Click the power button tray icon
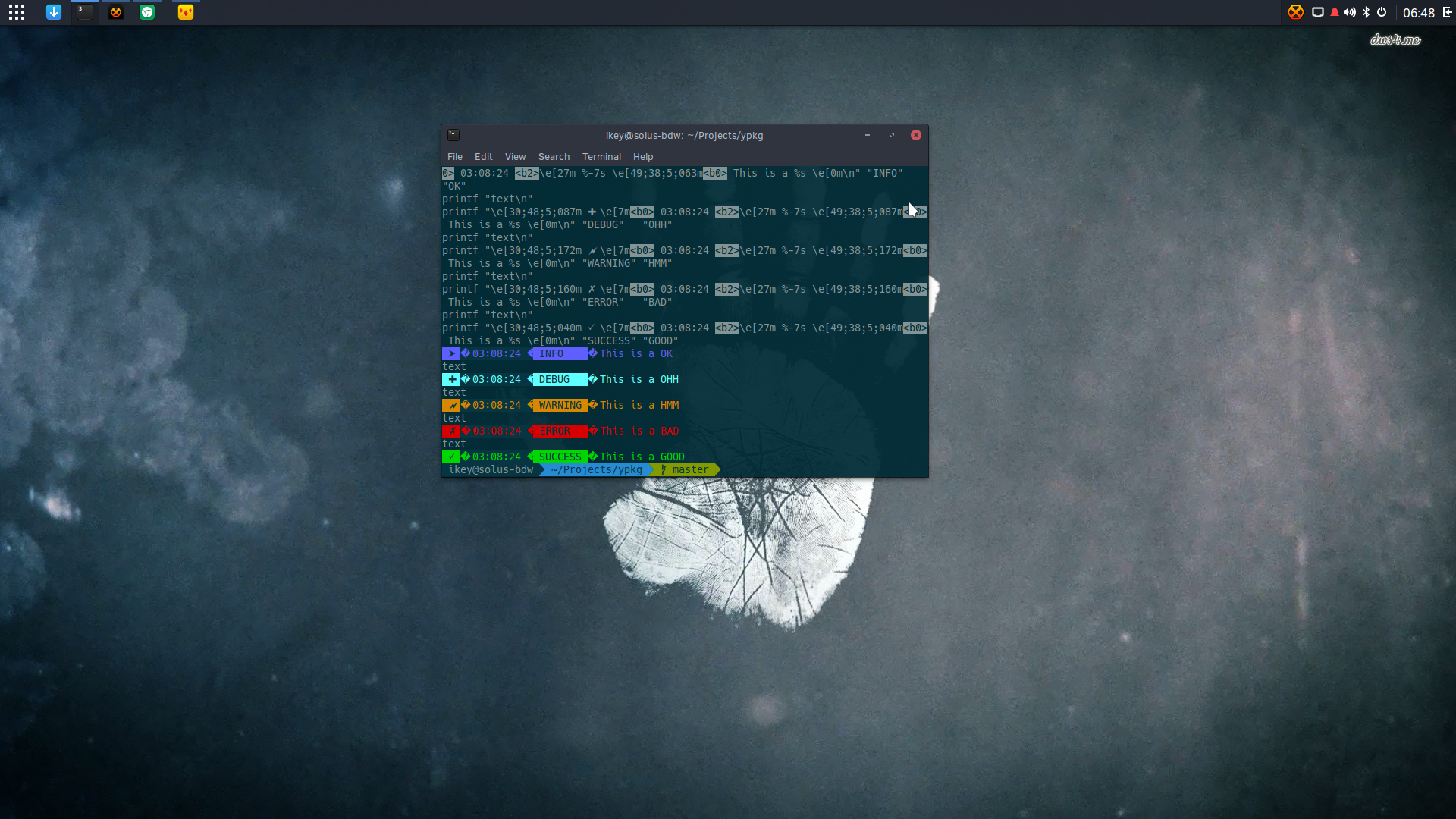Image resolution: width=1456 pixels, height=819 pixels. point(1382,12)
